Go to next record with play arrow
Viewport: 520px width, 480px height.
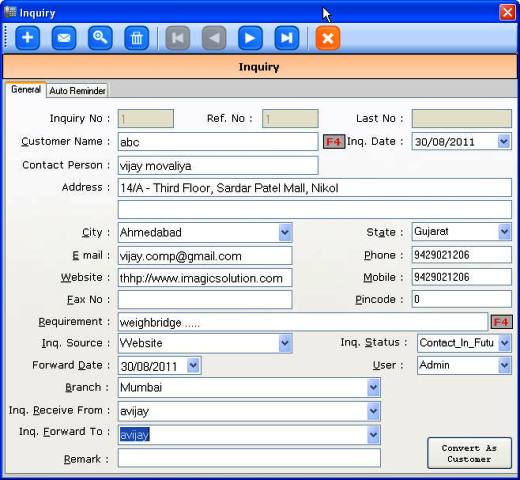(250, 38)
